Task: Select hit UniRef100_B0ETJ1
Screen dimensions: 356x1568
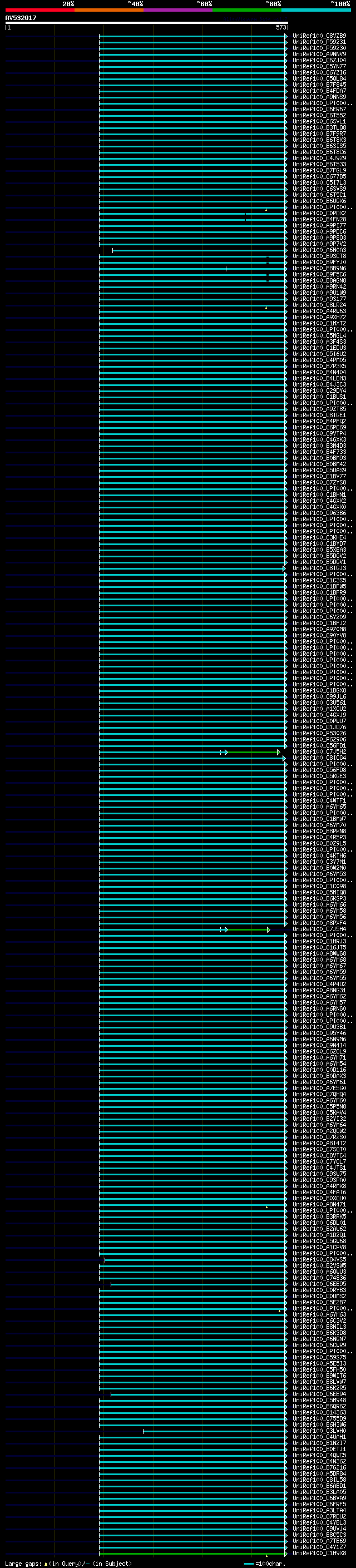Action: pyautogui.click(x=319, y=1450)
